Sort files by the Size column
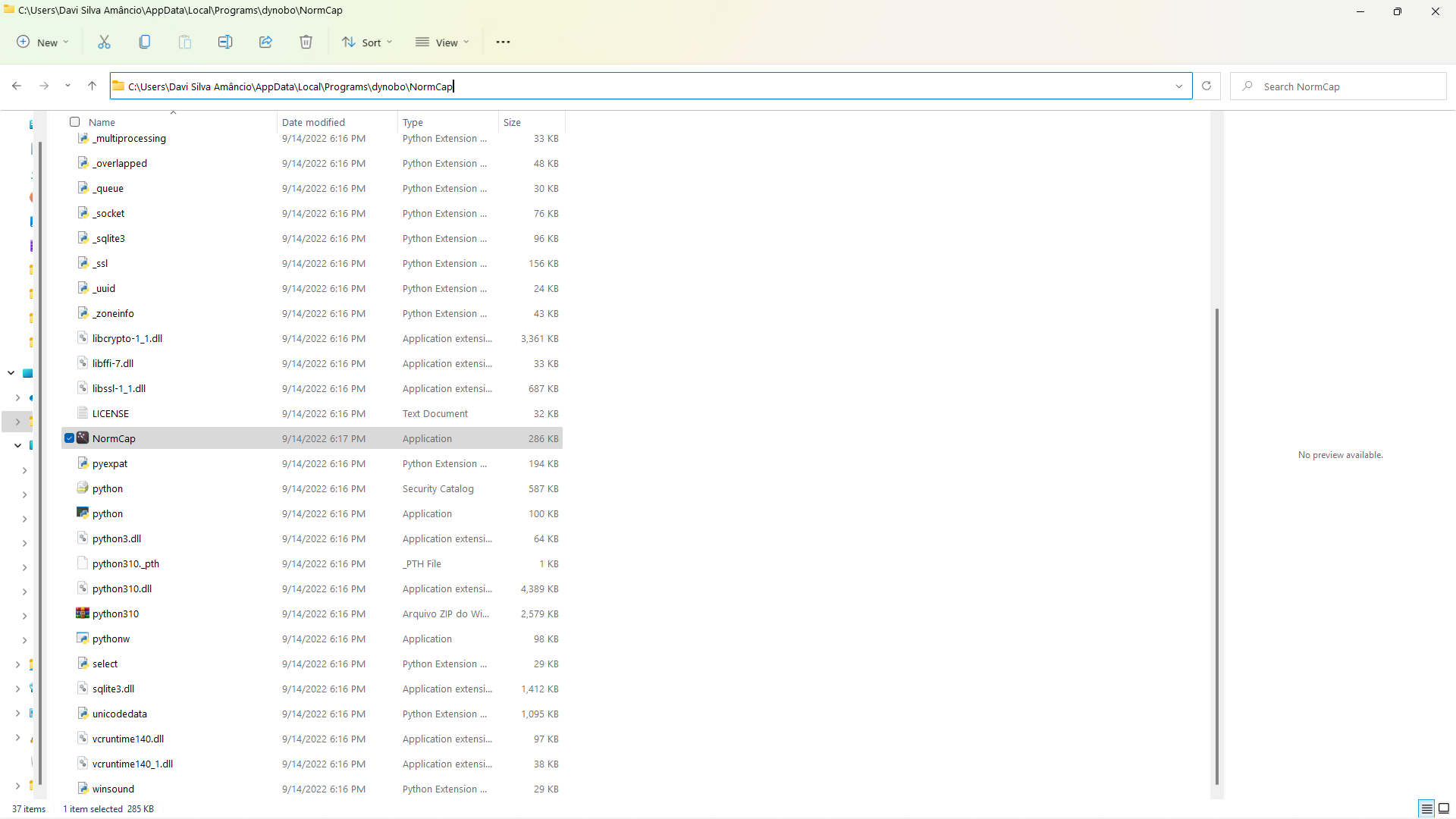This screenshot has width=1456, height=819. [513, 121]
